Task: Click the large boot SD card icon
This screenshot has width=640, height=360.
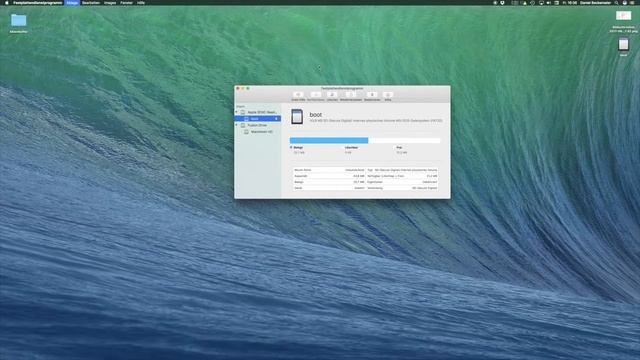Action: pyautogui.click(x=297, y=117)
